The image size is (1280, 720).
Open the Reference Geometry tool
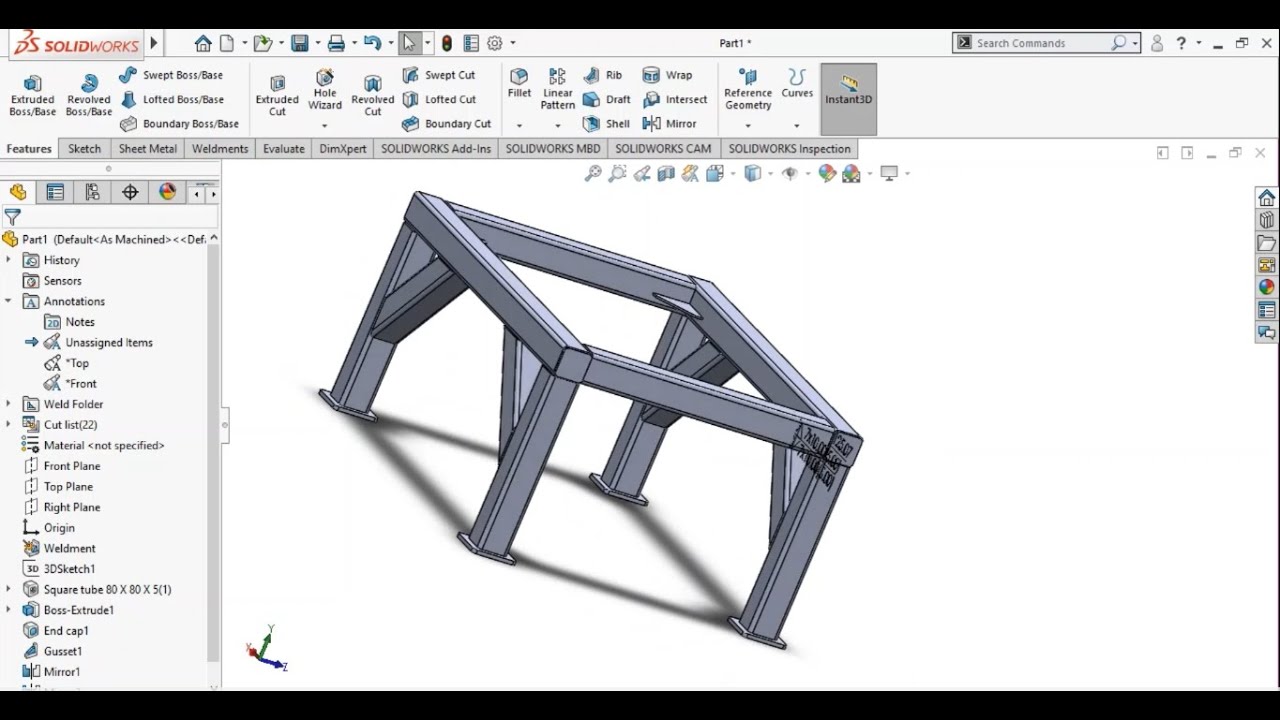[x=748, y=89]
